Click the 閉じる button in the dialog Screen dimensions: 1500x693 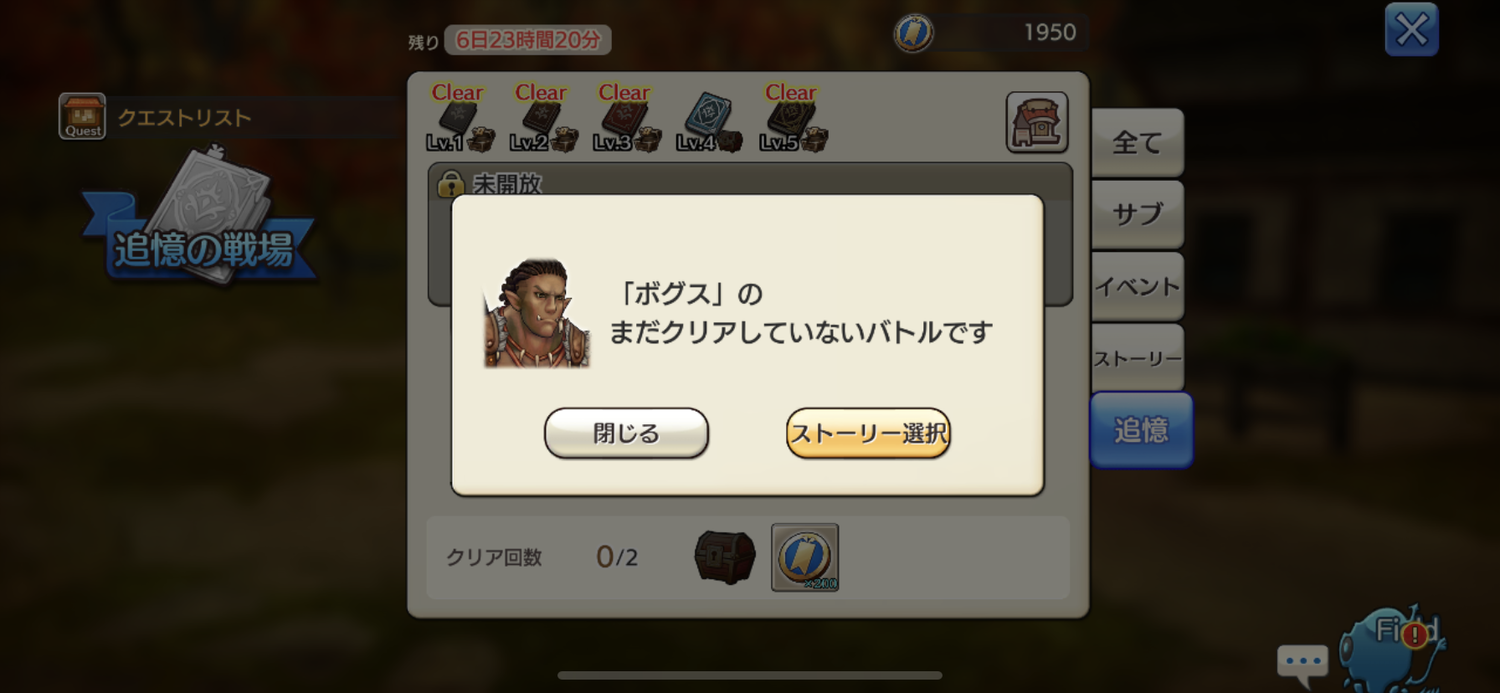coord(626,433)
